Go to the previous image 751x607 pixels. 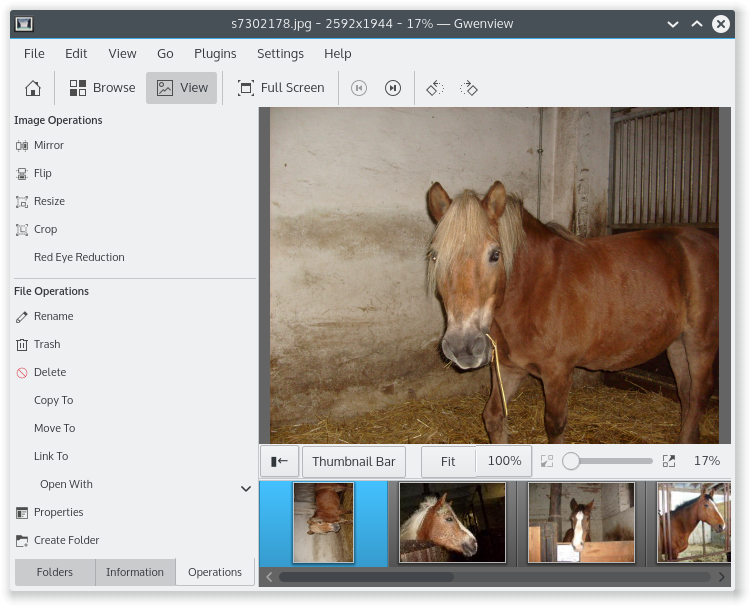359,88
